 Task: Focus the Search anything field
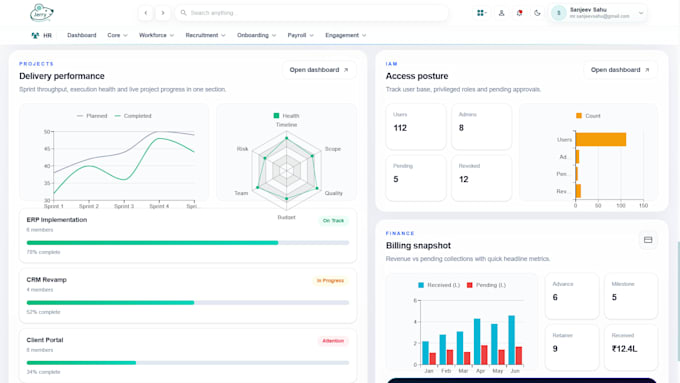tap(311, 13)
